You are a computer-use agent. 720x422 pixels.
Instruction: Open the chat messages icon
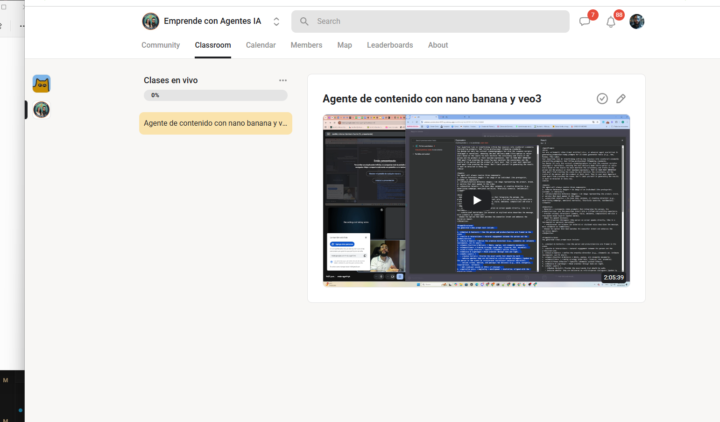tap(584, 22)
